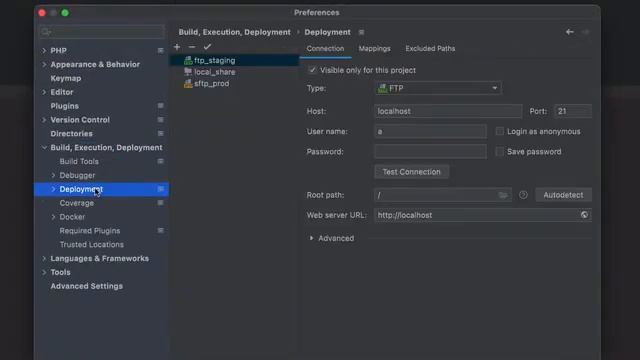The height and width of the screenshot is (360, 640).
Task: Click the Host input field
Action: coord(448,111)
